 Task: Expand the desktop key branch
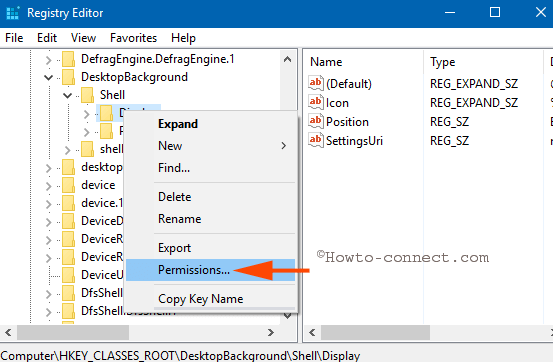click(x=48, y=168)
